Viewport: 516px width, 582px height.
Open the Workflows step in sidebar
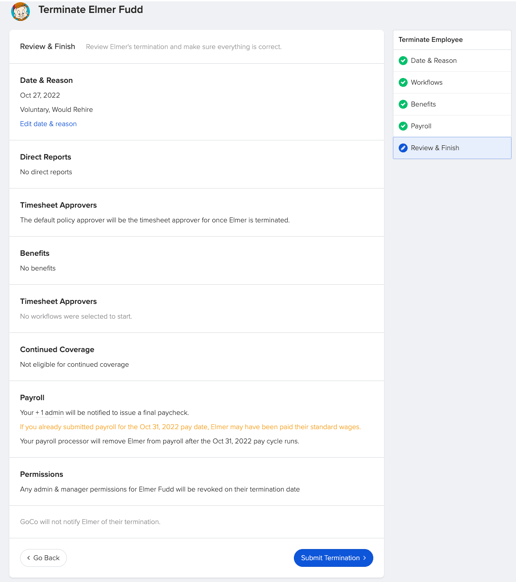(x=452, y=82)
